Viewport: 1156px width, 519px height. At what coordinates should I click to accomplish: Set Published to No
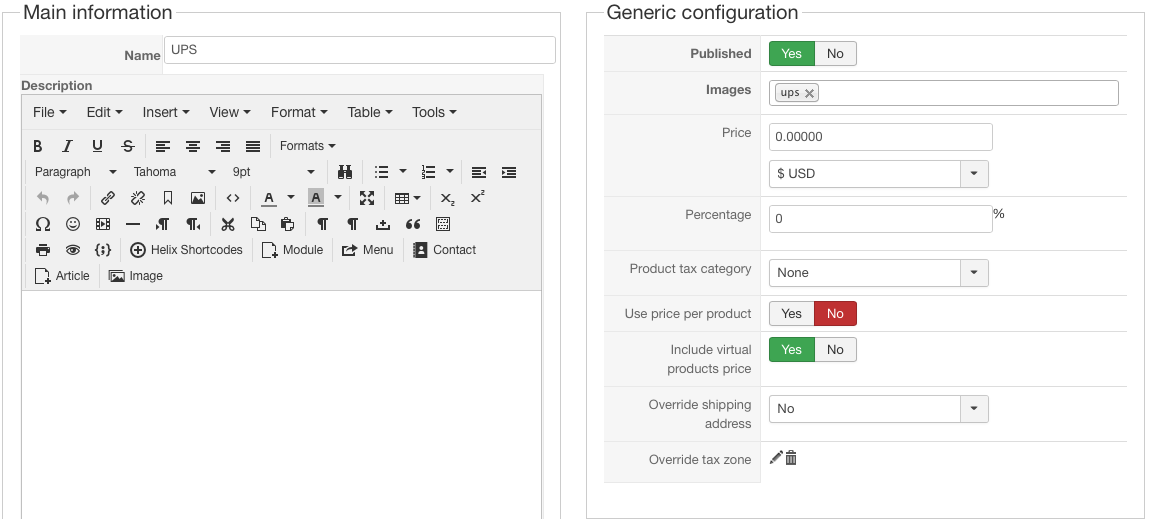835,54
